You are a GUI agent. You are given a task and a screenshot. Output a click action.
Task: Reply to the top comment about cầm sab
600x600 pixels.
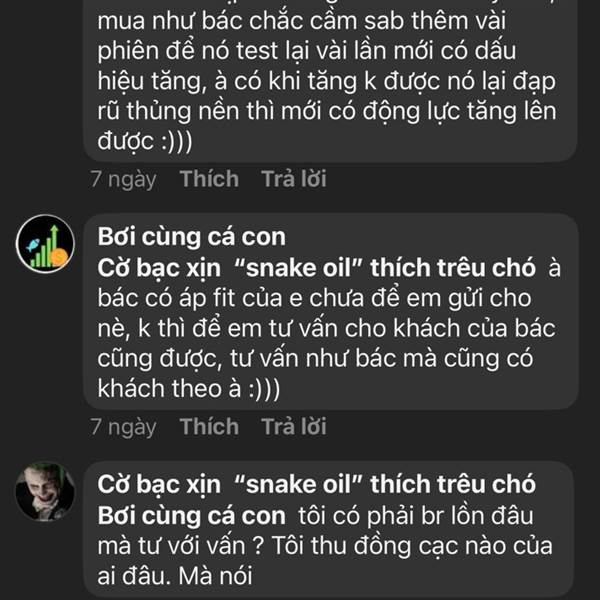(293, 179)
